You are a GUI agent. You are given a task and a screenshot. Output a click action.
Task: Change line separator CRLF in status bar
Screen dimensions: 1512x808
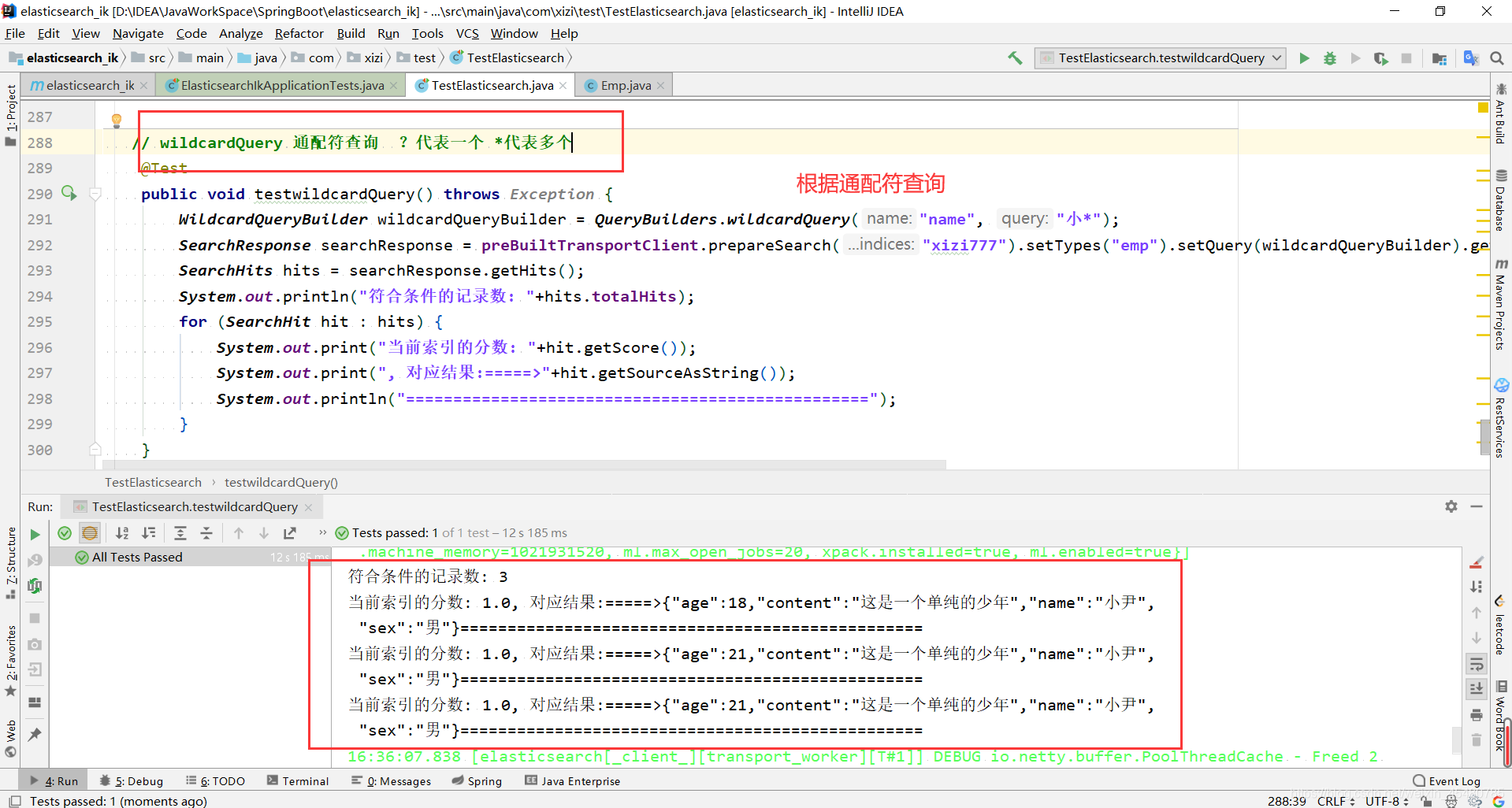(1336, 801)
